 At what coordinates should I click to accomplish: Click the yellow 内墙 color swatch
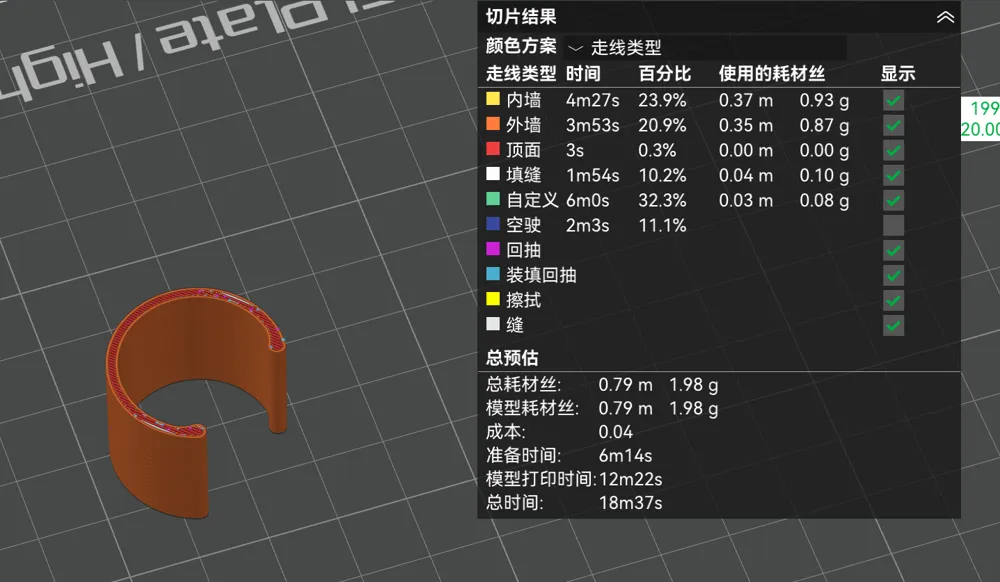tap(493, 99)
